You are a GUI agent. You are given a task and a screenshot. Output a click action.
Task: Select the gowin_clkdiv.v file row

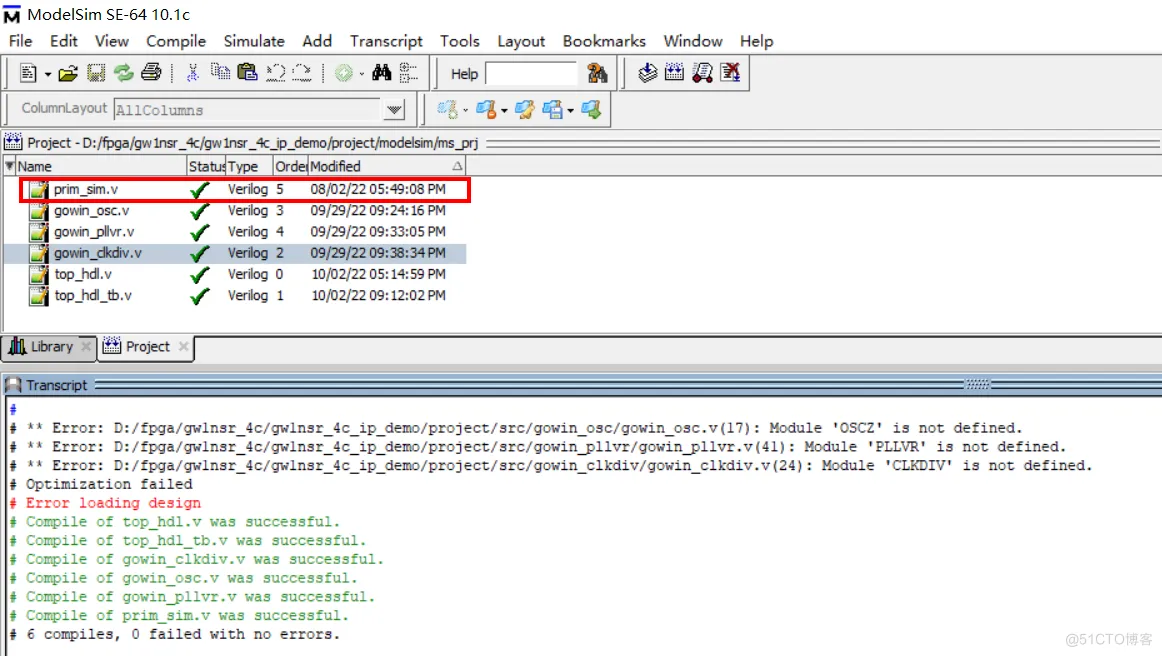point(236,254)
